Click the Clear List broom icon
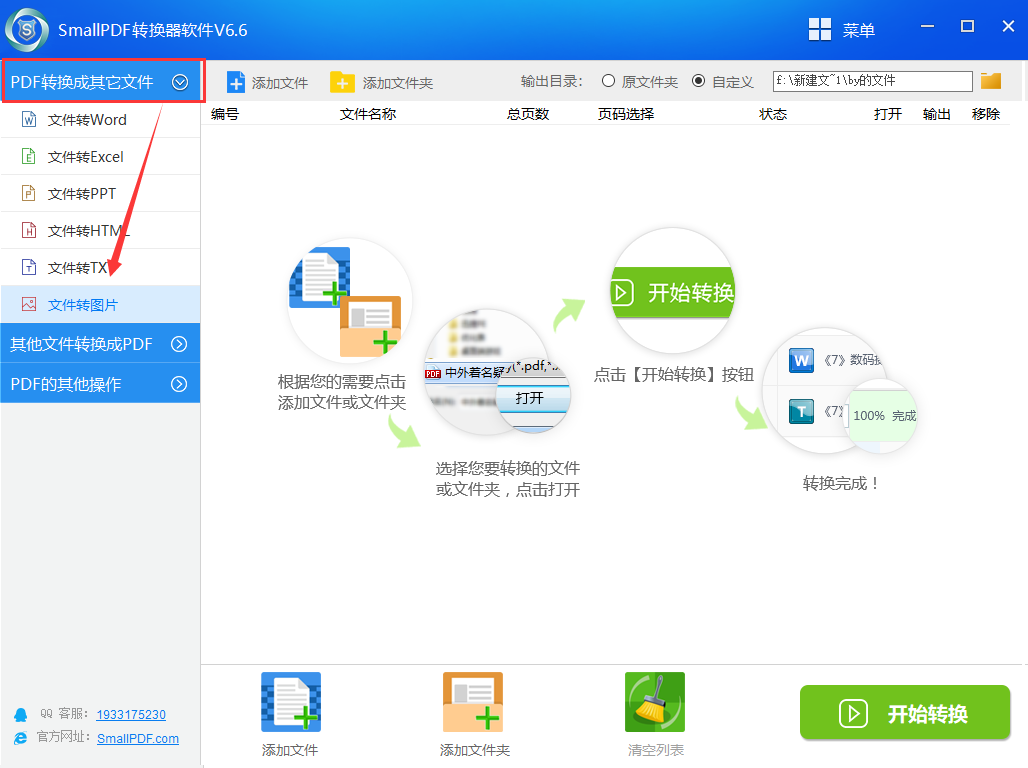 click(655, 703)
